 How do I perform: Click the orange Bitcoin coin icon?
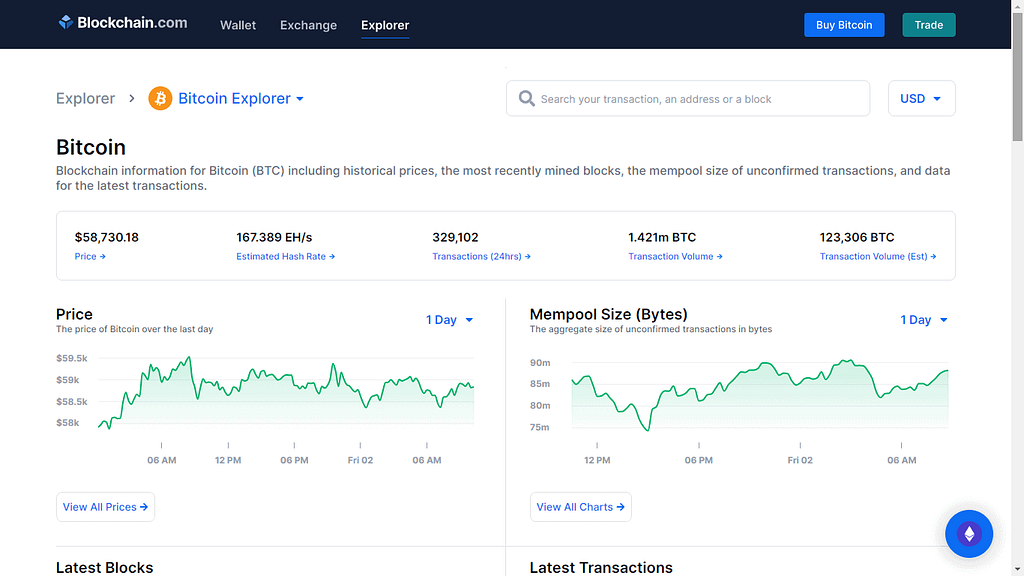pos(160,99)
